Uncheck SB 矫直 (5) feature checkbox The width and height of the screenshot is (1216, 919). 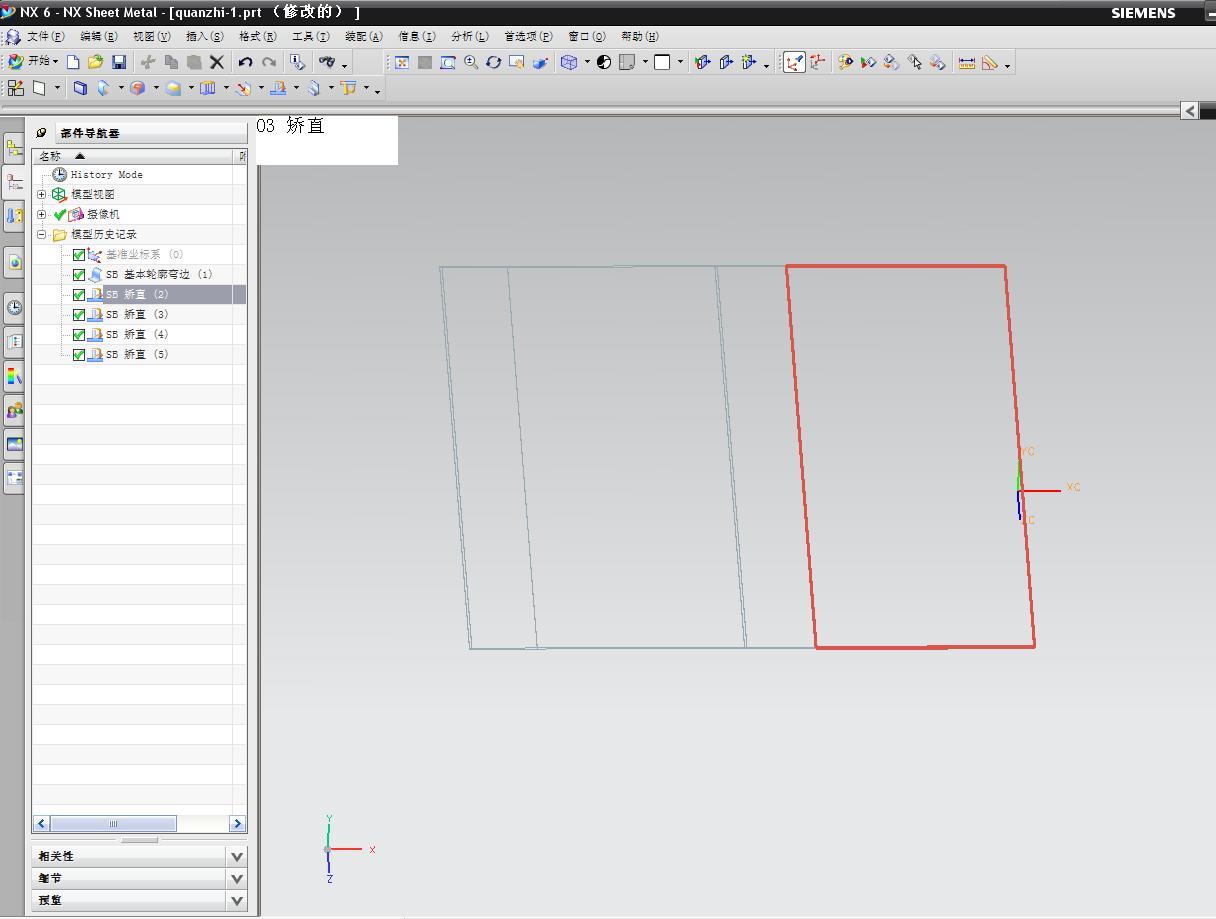coord(79,354)
